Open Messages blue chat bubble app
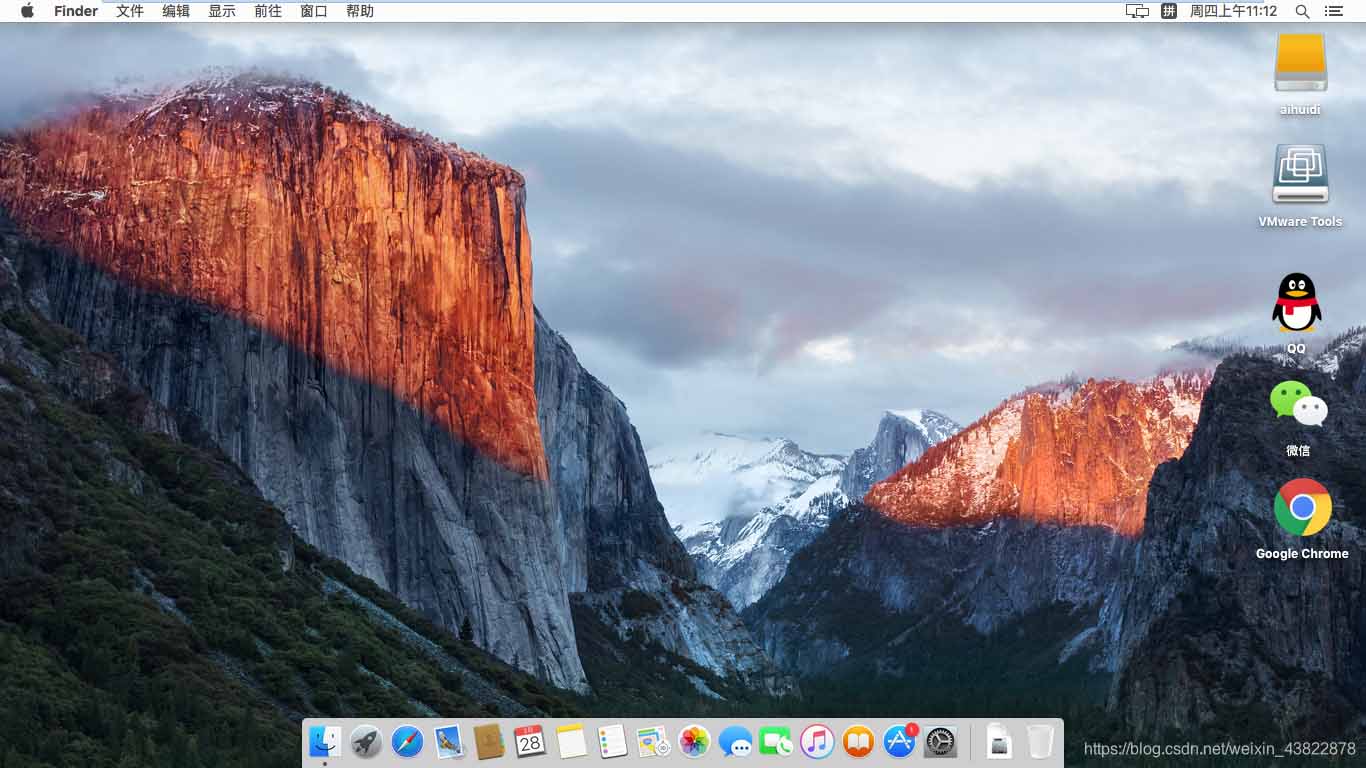 coord(735,742)
